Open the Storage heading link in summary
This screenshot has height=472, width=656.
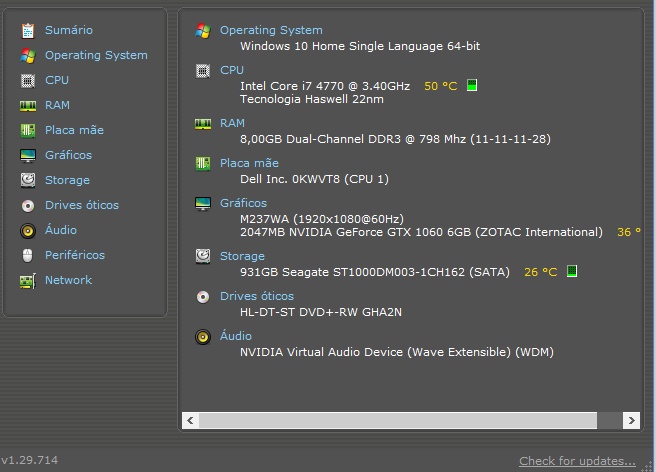pyautogui.click(x=242, y=256)
